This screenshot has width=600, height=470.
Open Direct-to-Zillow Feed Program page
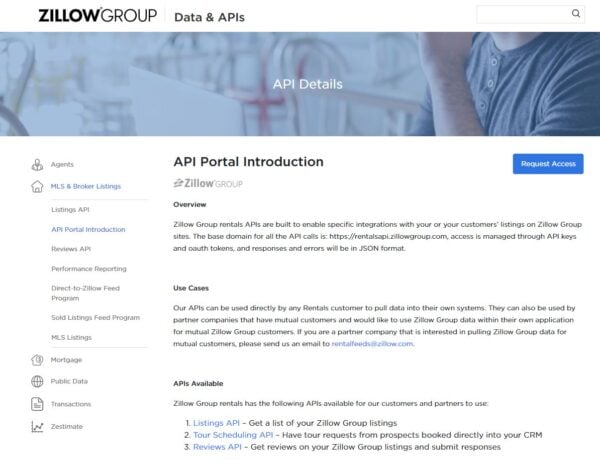tap(86, 293)
